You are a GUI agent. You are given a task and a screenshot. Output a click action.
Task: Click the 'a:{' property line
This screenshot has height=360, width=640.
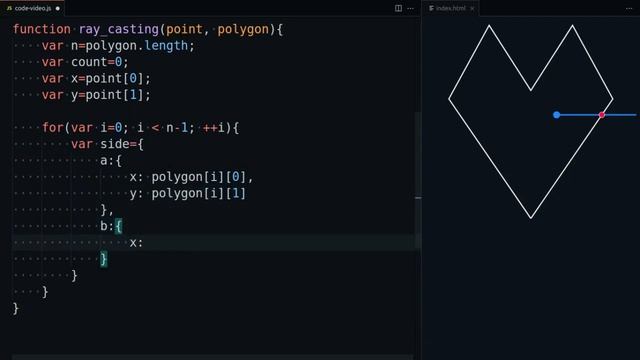[x=111, y=160]
